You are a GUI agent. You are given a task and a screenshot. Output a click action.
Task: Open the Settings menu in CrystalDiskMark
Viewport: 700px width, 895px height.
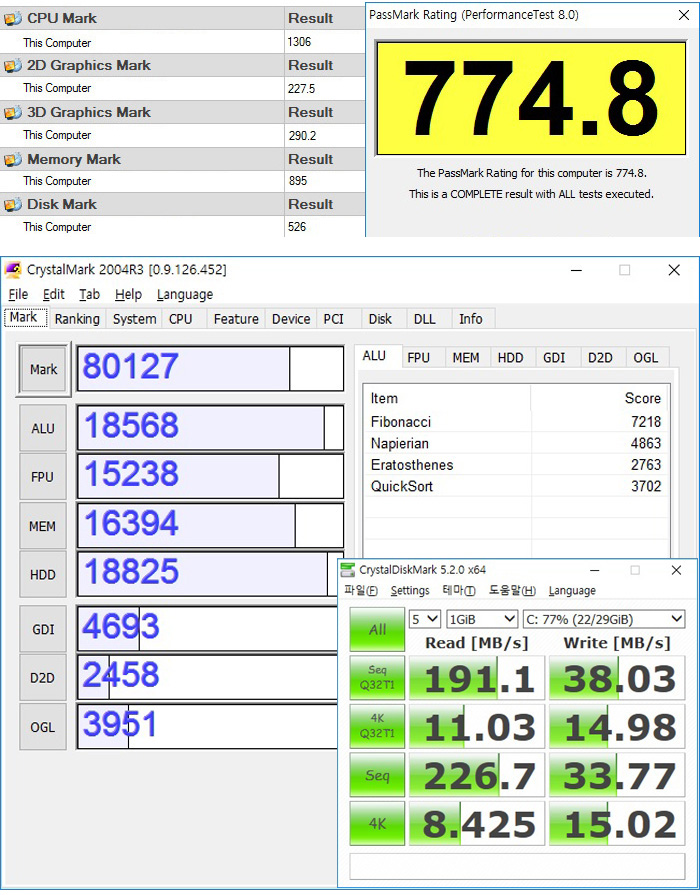(410, 591)
